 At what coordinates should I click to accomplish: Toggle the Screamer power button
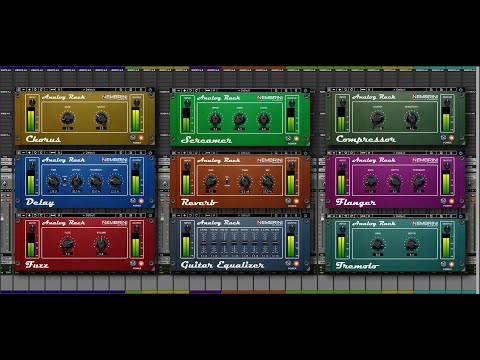click(296, 139)
